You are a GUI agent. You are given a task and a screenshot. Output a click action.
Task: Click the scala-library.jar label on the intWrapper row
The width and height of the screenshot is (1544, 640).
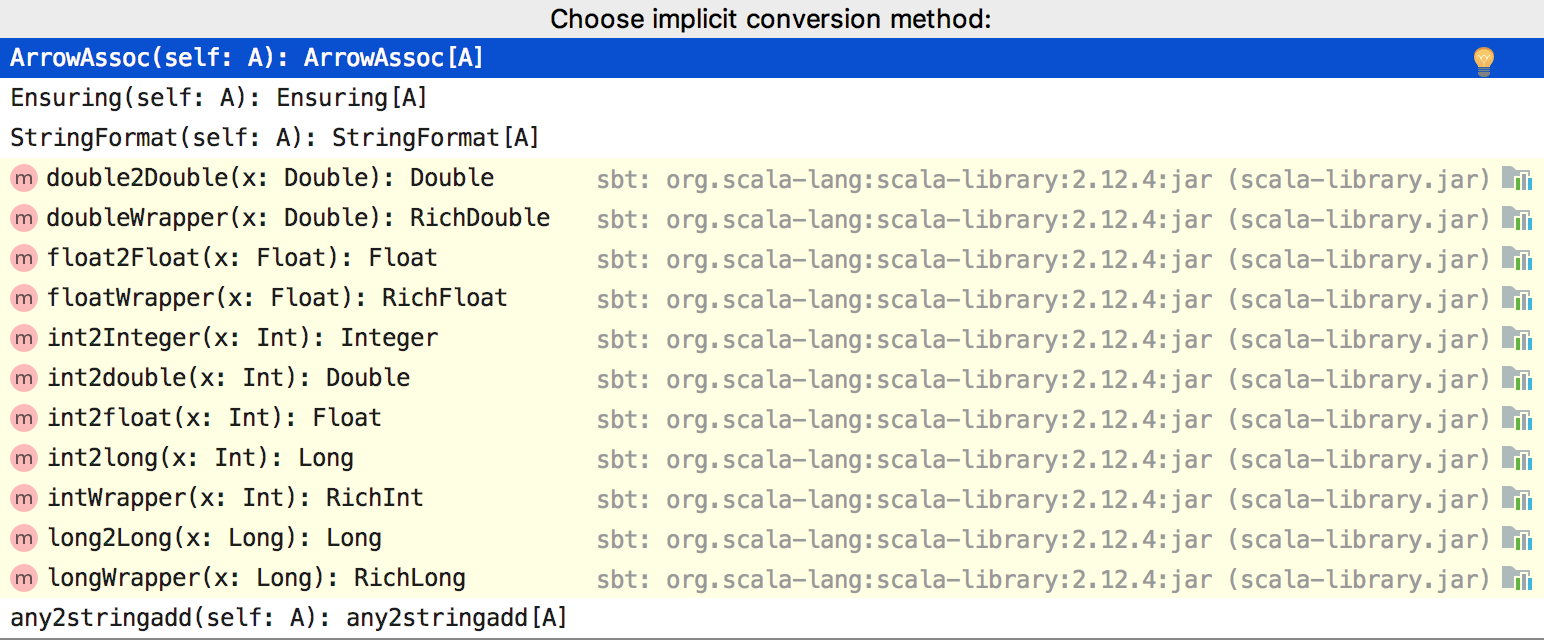point(1360,498)
